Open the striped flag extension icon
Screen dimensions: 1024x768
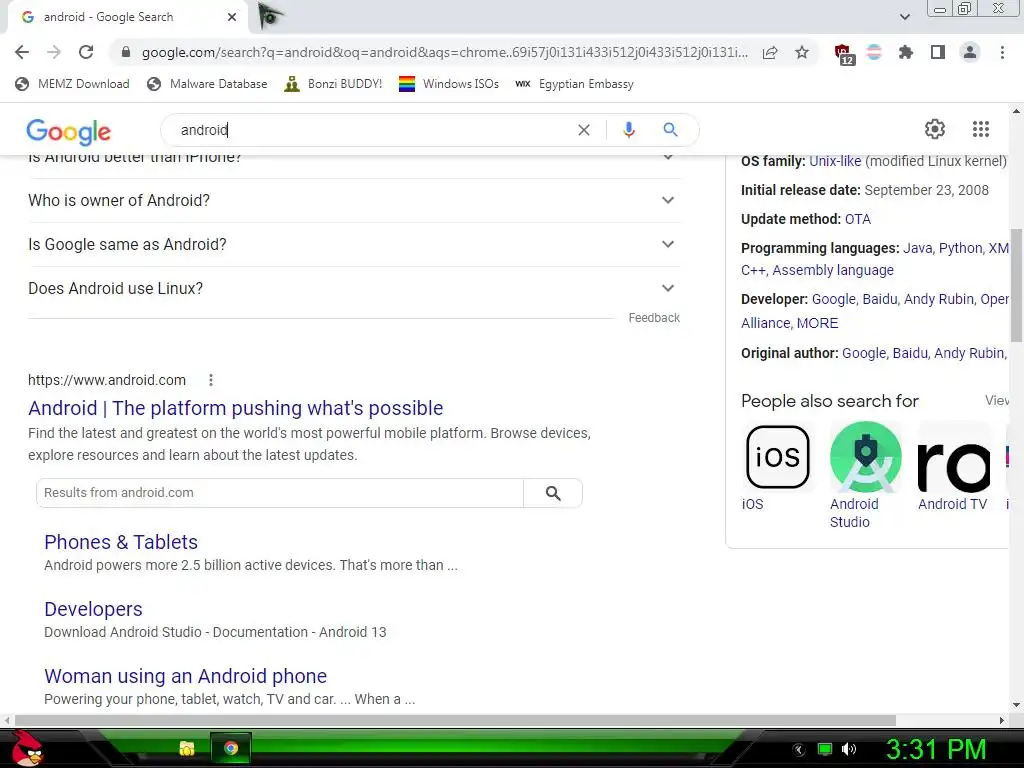point(874,52)
